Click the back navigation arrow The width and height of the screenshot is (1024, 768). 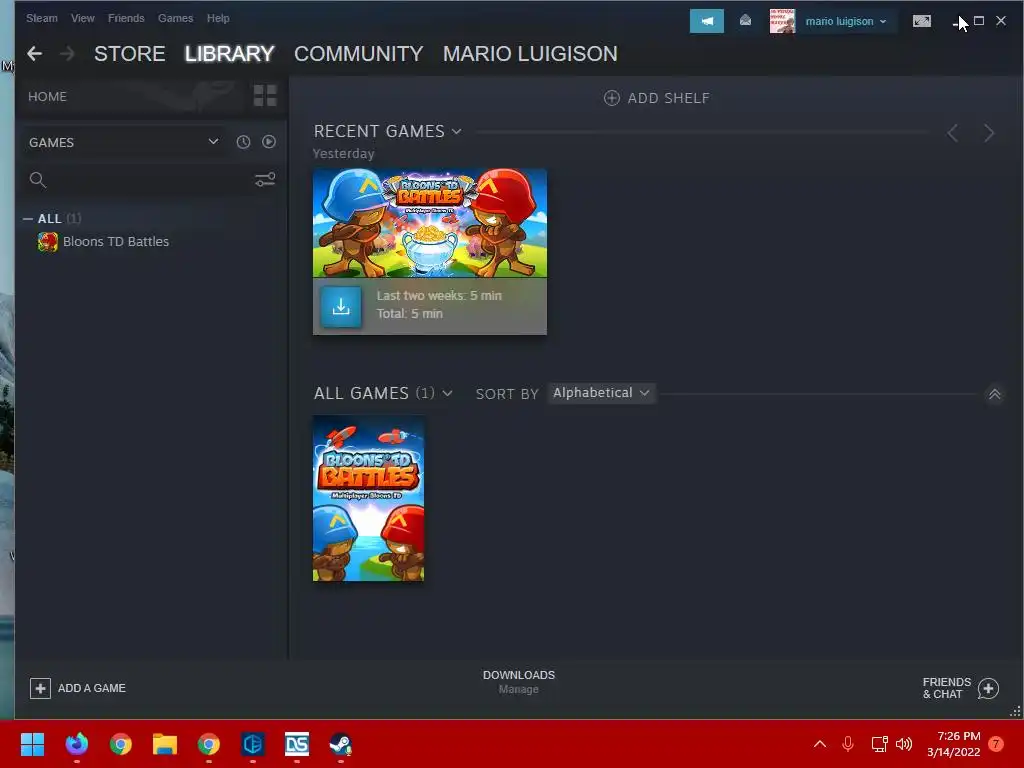pos(35,54)
